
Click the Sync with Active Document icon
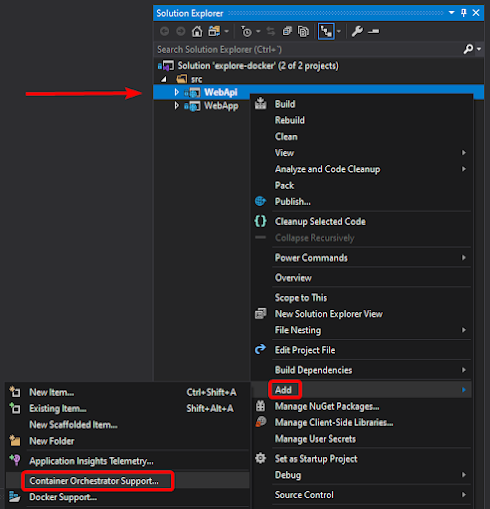[x=271, y=32]
